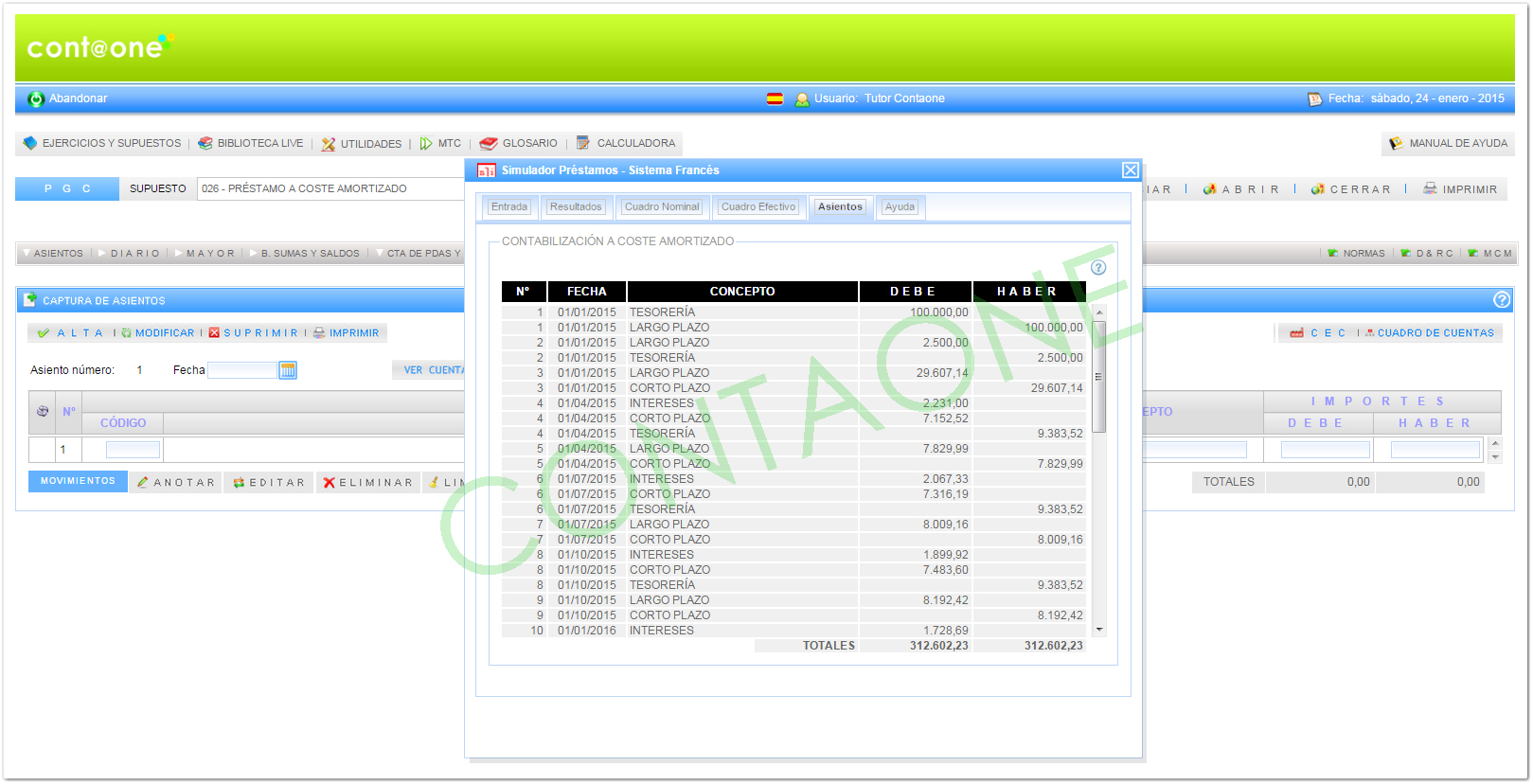Click CERRAR button
1533x784 pixels.
coord(1351,189)
